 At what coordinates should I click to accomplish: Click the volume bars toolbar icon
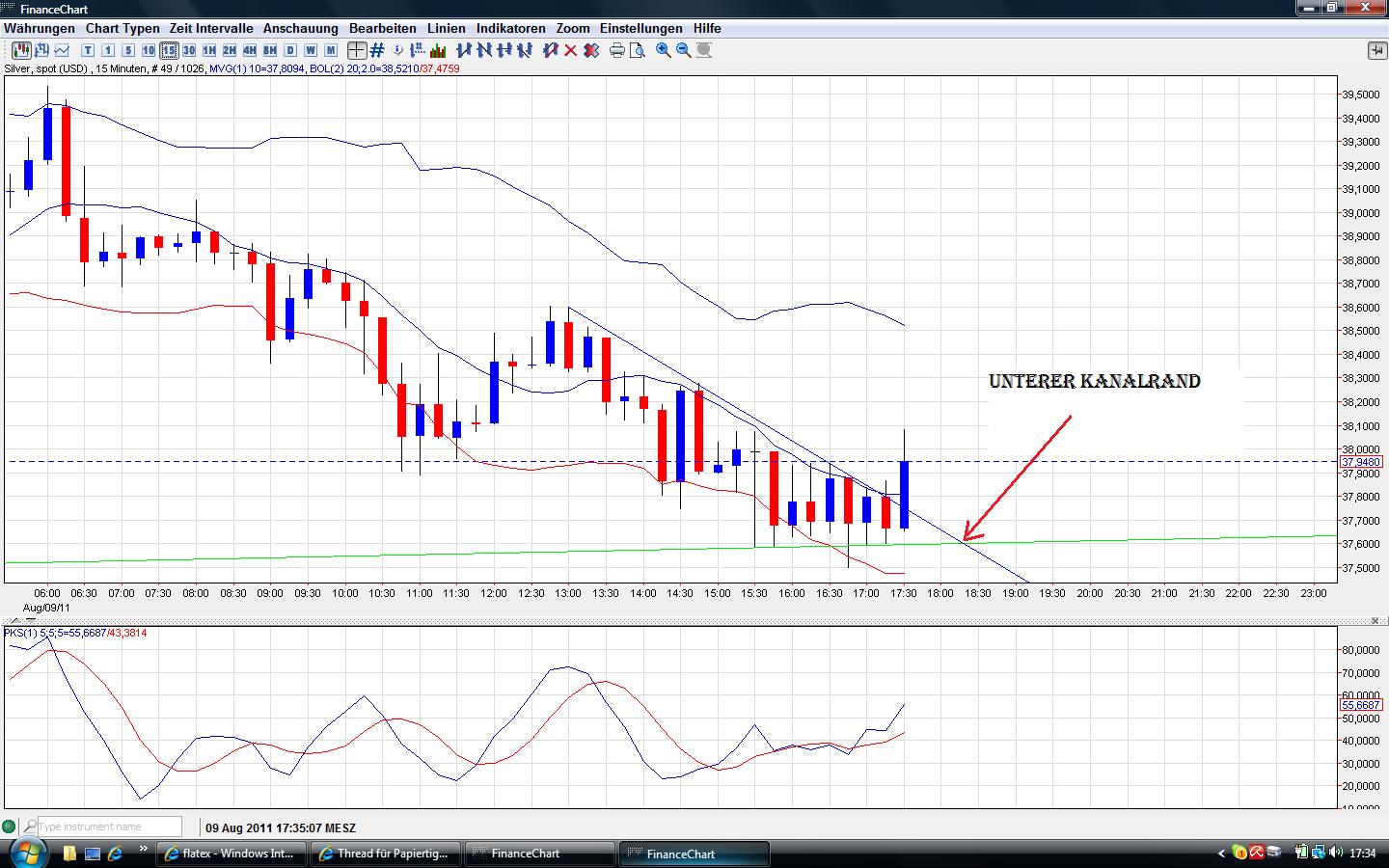click(437, 50)
